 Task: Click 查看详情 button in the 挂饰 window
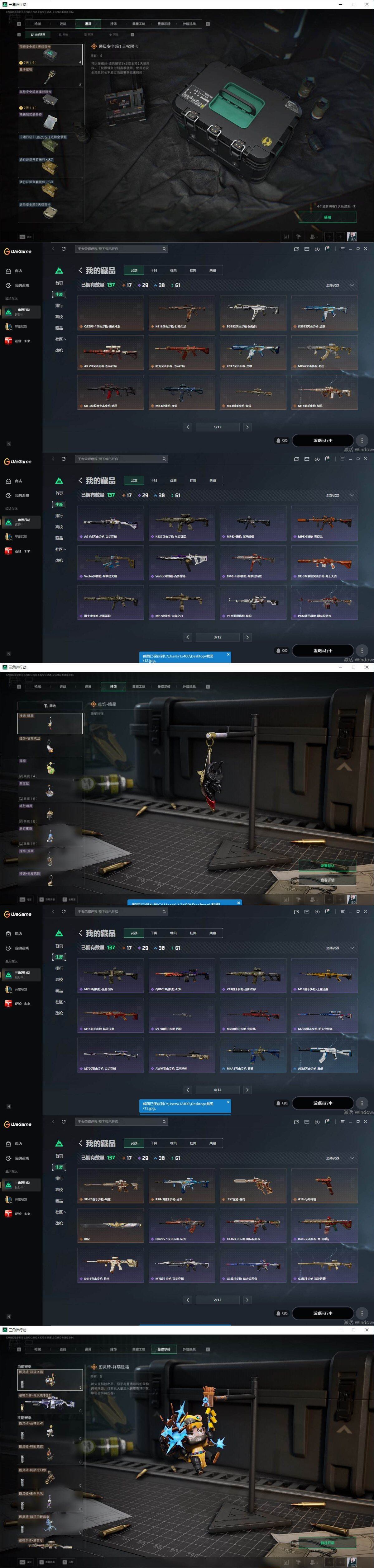tap(328, 880)
